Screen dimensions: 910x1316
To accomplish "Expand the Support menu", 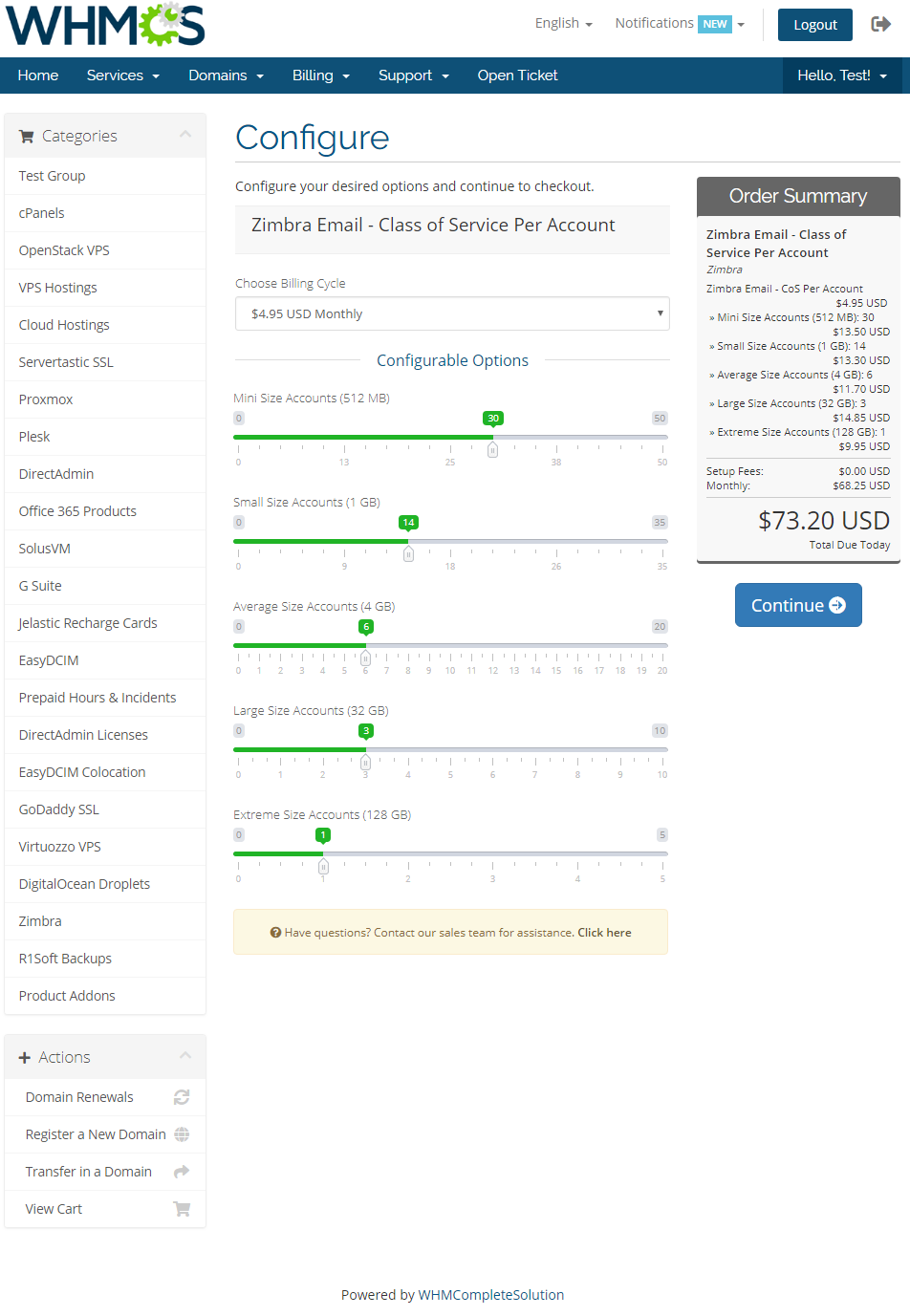I will pos(414,76).
